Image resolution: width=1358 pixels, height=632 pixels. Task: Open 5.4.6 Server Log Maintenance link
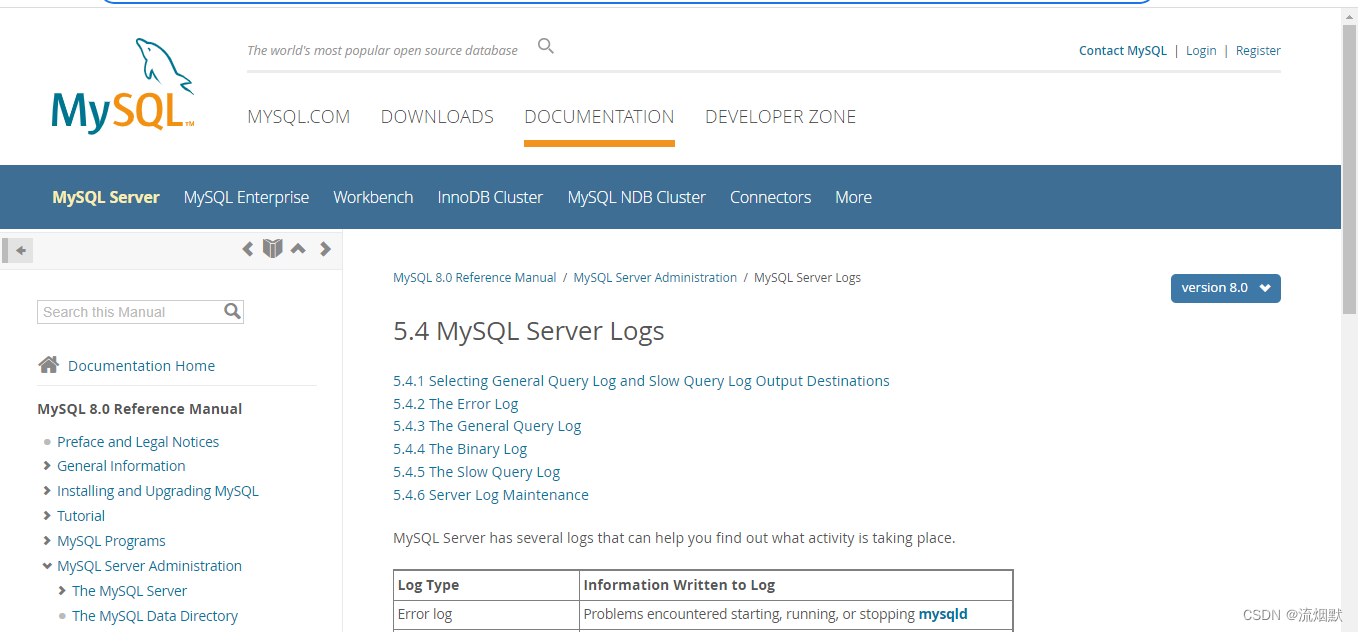click(491, 495)
